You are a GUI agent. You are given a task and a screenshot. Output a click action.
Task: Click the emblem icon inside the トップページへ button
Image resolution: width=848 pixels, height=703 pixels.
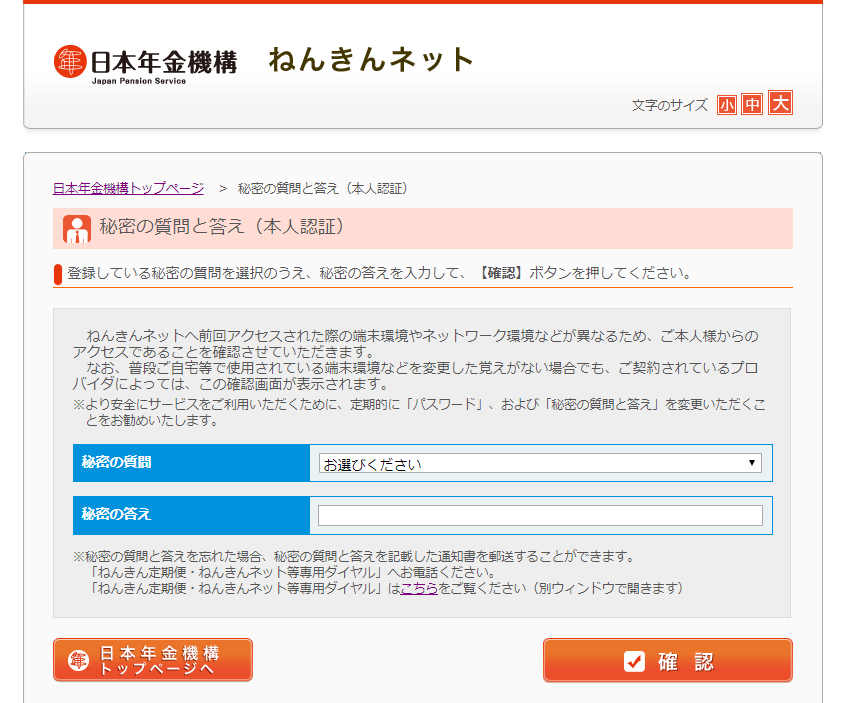point(79,660)
